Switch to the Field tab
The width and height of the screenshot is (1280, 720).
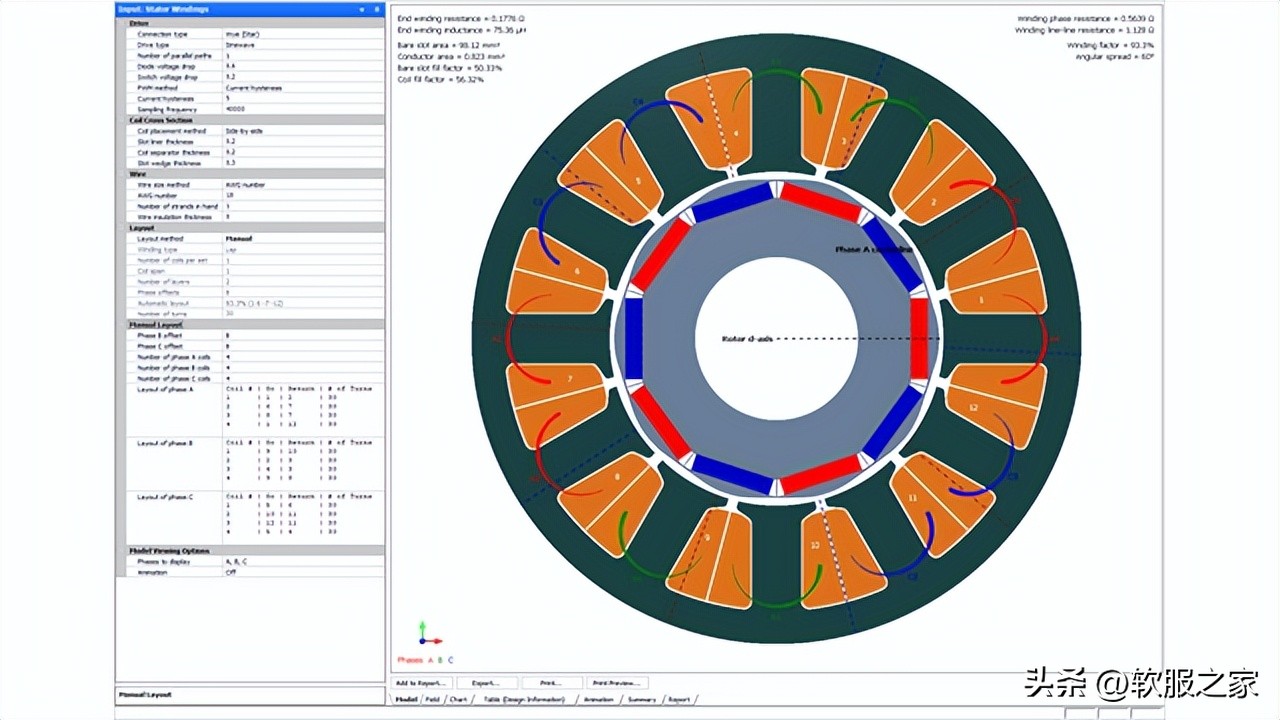tap(434, 700)
